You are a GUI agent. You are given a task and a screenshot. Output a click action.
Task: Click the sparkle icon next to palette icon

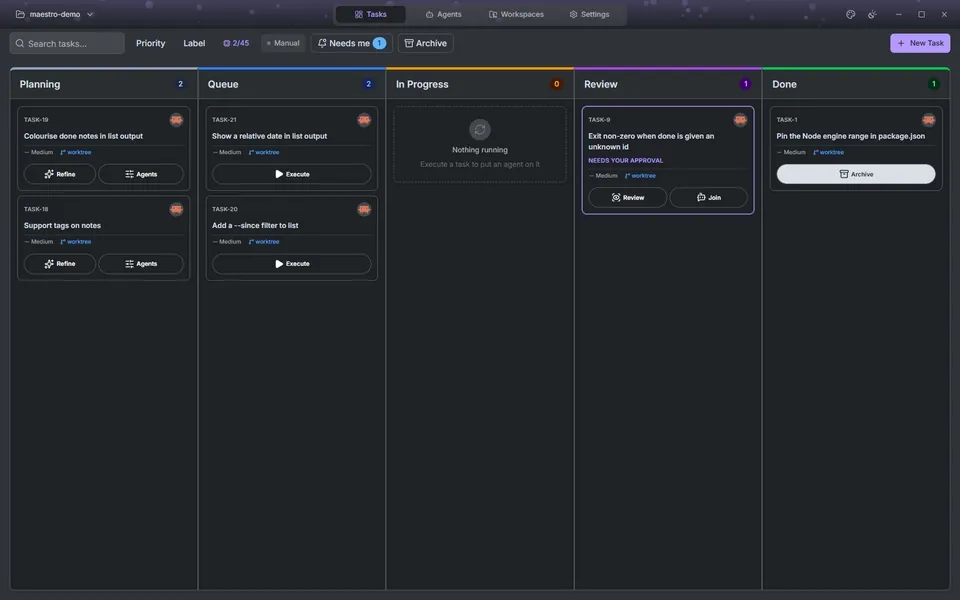click(872, 14)
